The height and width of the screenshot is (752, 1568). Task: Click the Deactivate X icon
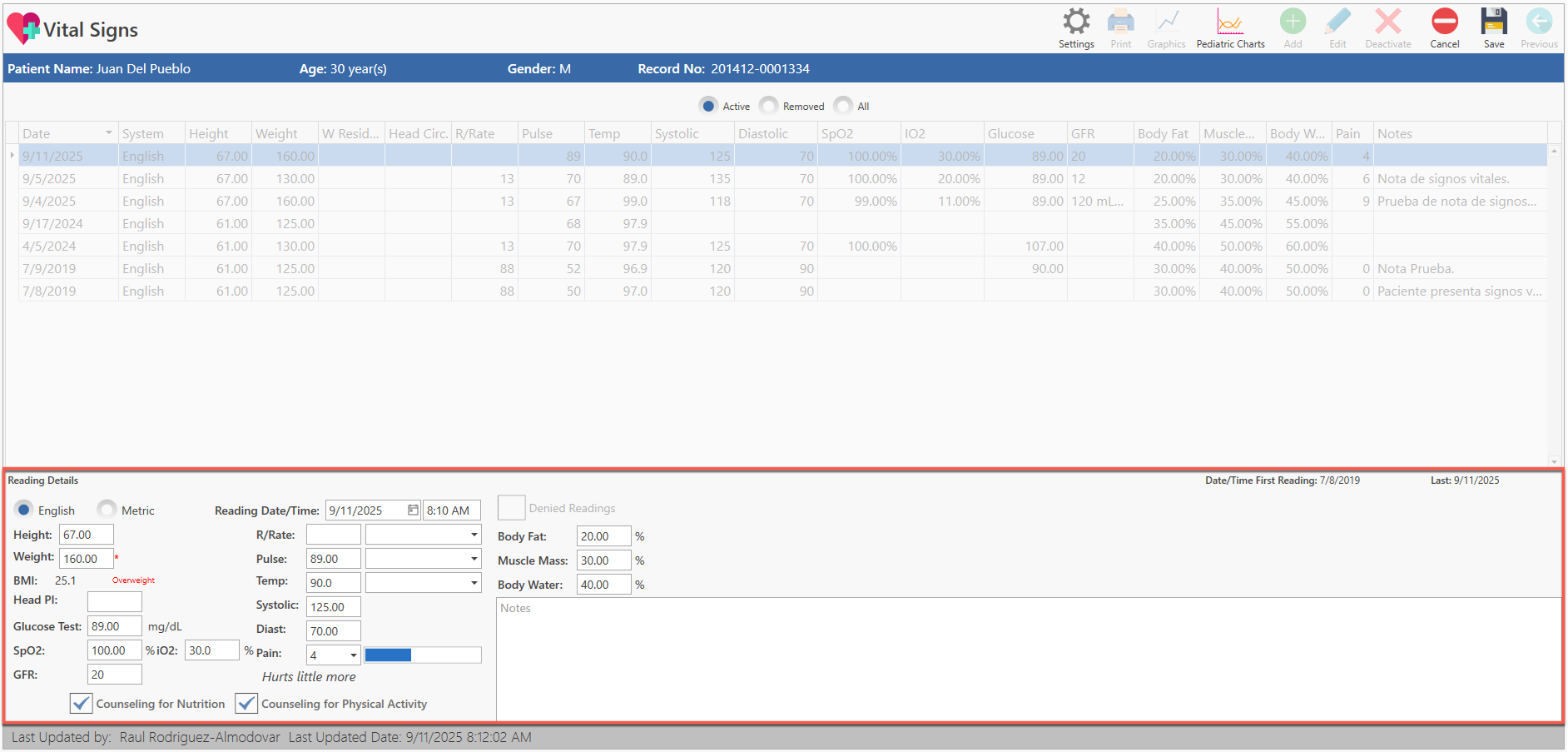(1388, 22)
